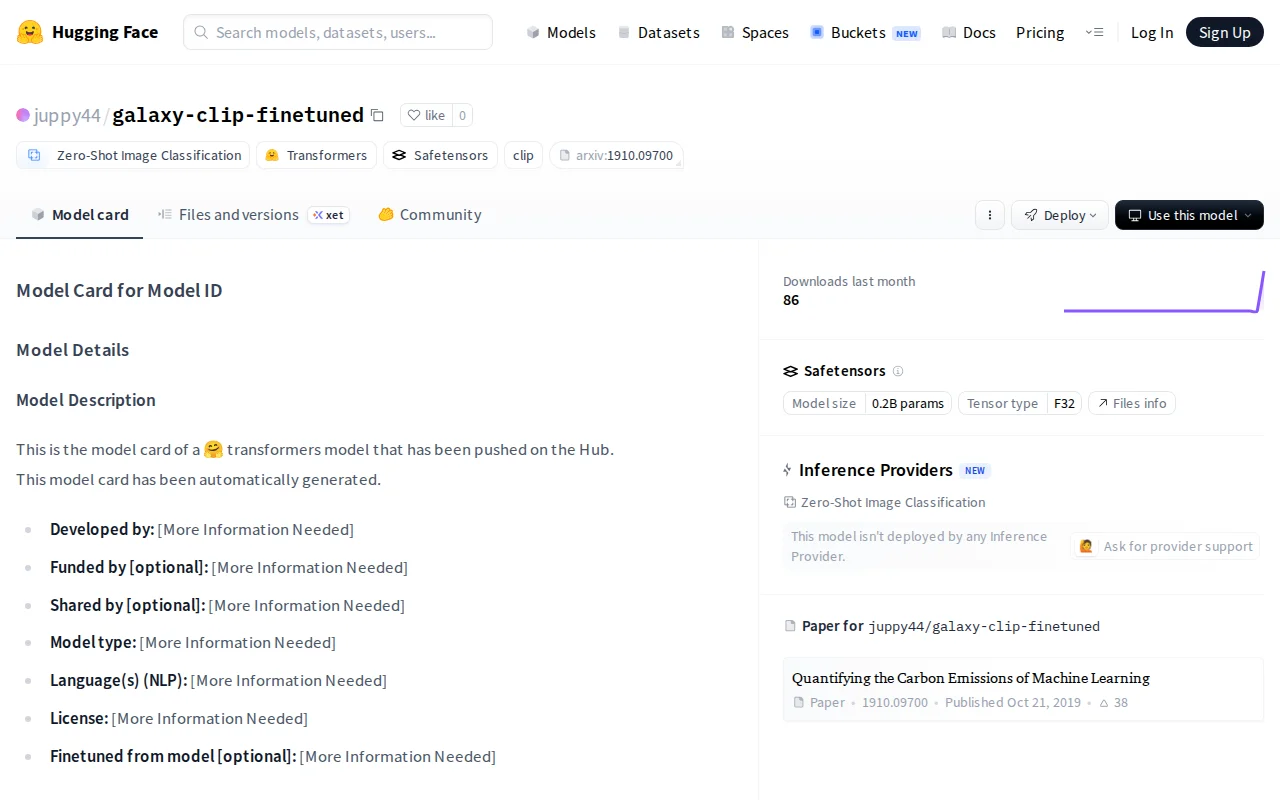Click the Model type list item
This screenshot has width=1280, height=800.
tap(193, 642)
